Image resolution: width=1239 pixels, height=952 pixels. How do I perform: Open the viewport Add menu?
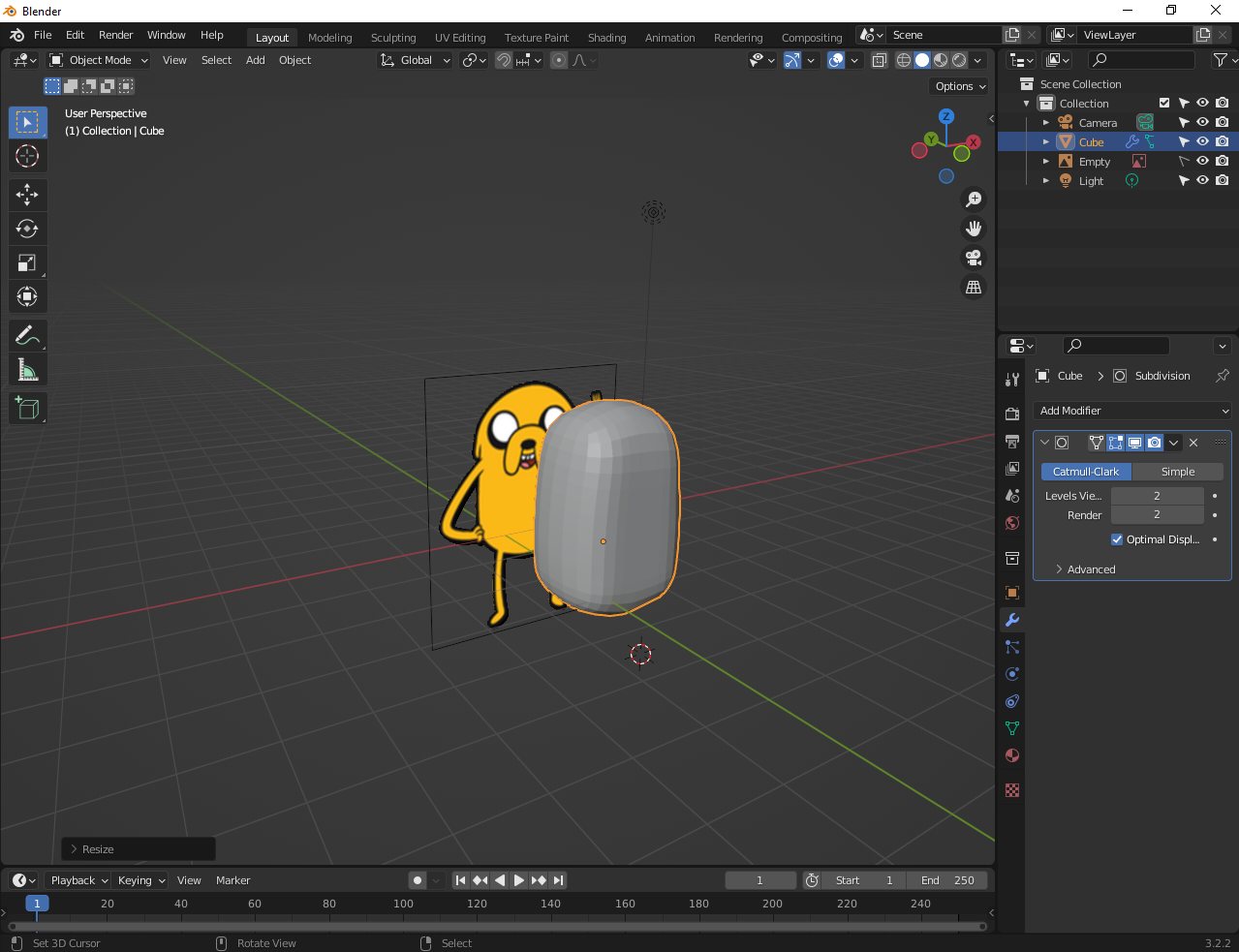(x=255, y=60)
